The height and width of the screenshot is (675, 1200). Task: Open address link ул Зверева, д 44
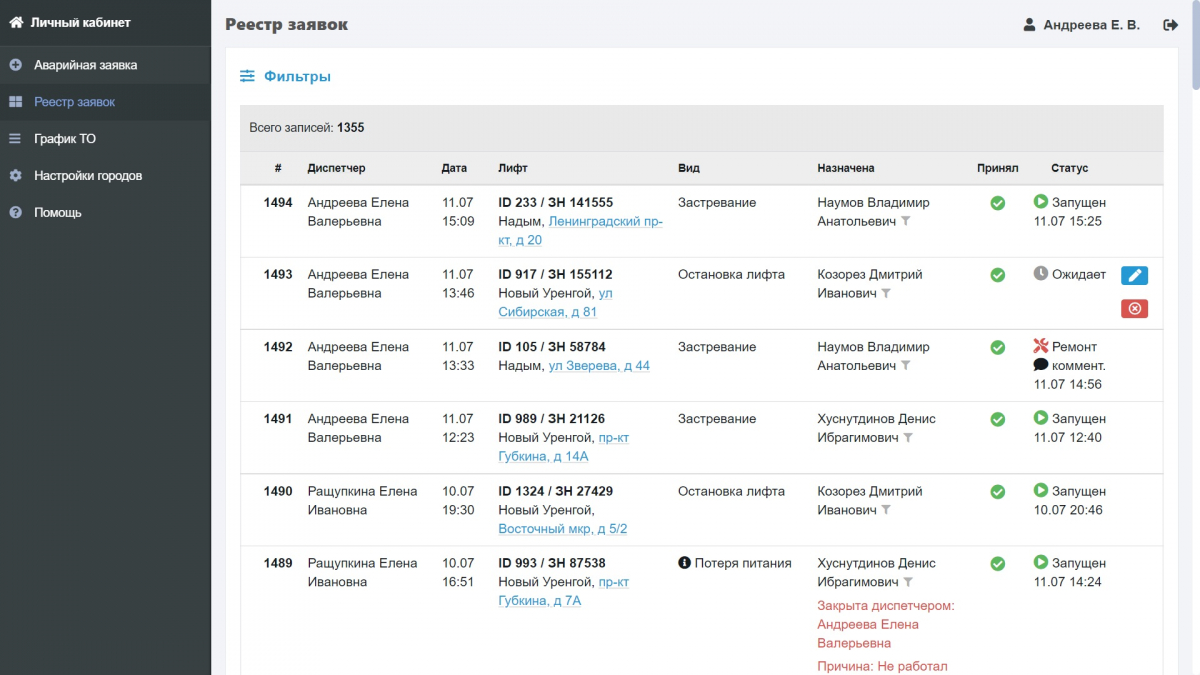pyautogui.click(x=599, y=366)
